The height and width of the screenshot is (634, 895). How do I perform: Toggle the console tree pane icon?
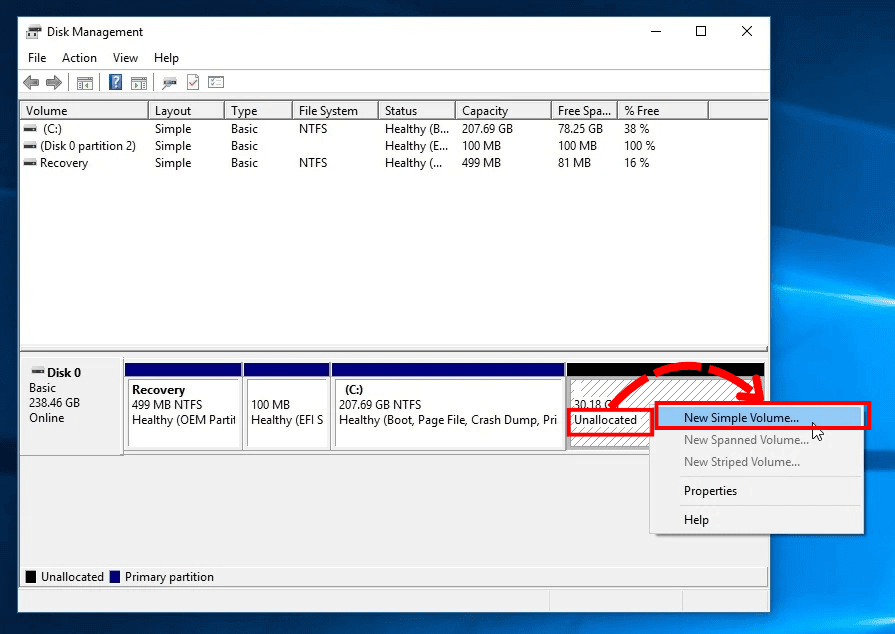click(86, 82)
